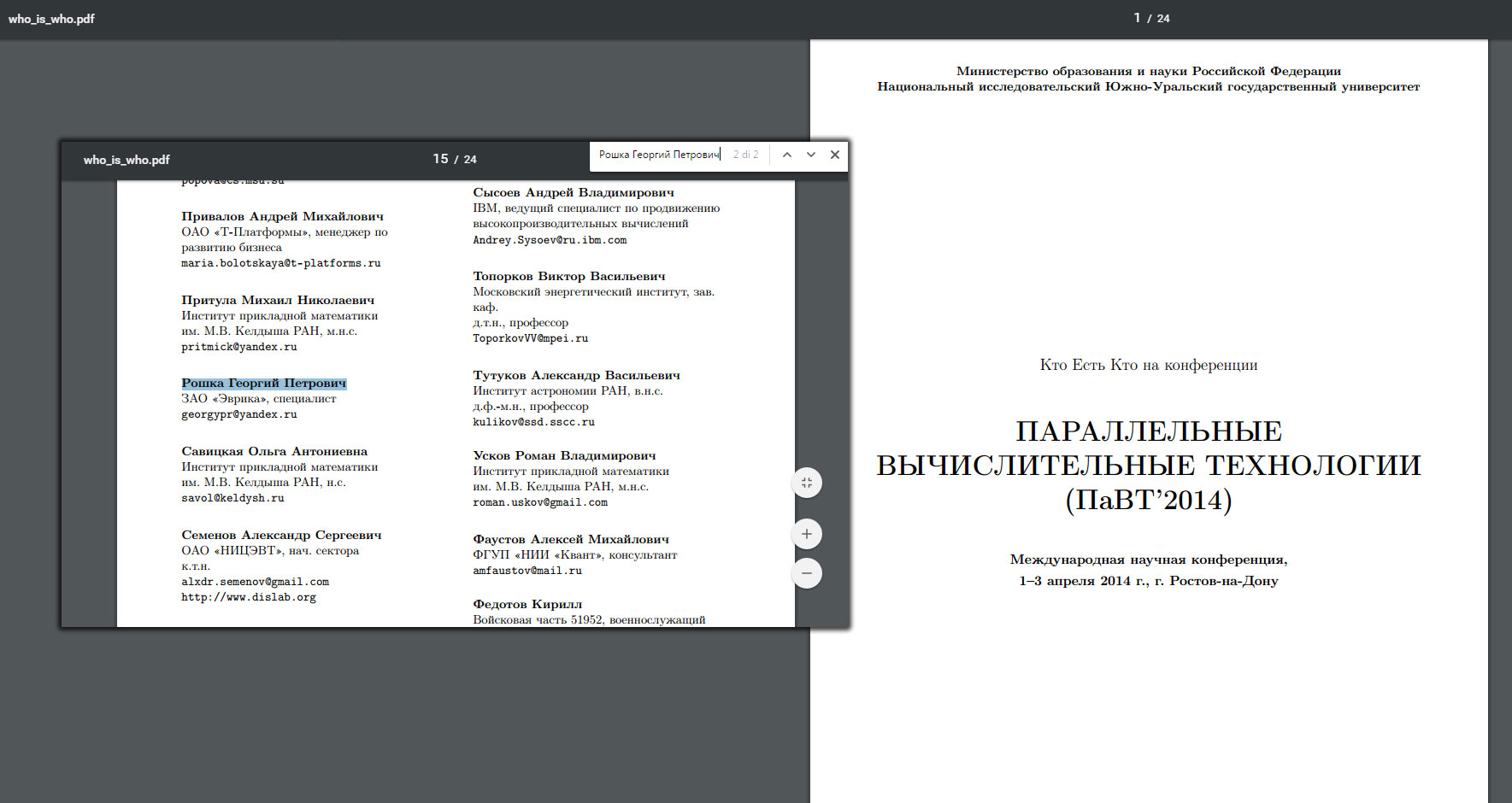Click link http://www.dislab.org
The image size is (1512, 803).
pos(249,597)
